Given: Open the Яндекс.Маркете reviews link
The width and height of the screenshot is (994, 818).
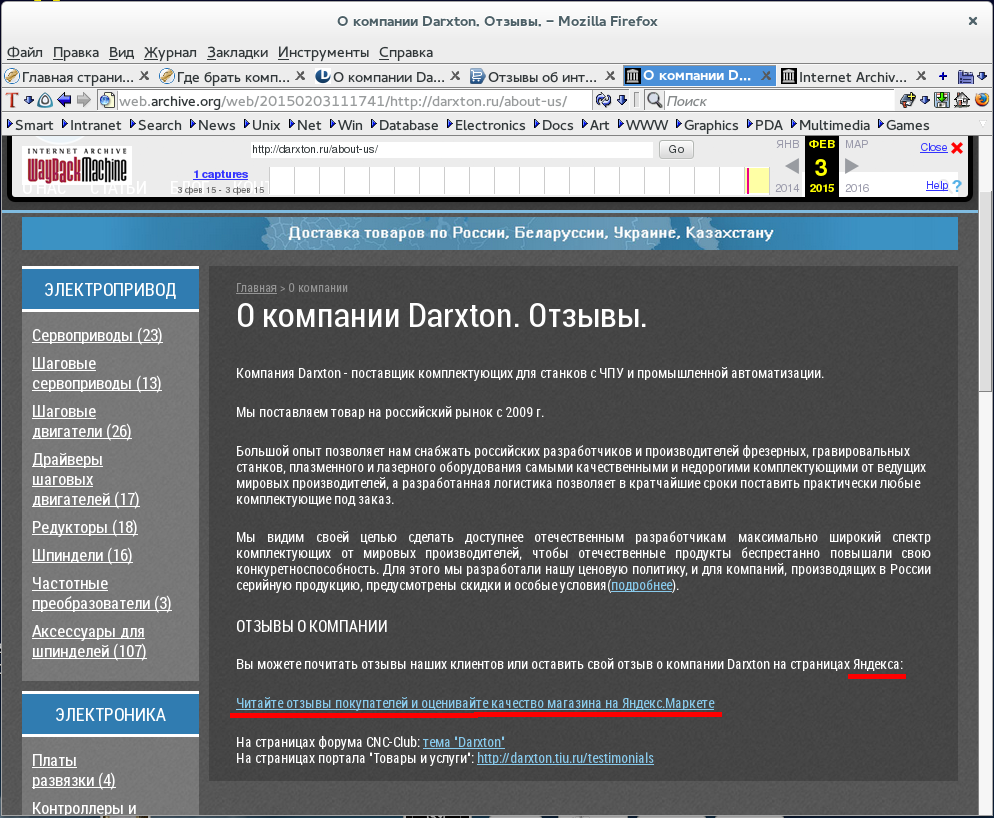Looking at the screenshot, I should (x=475, y=703).
